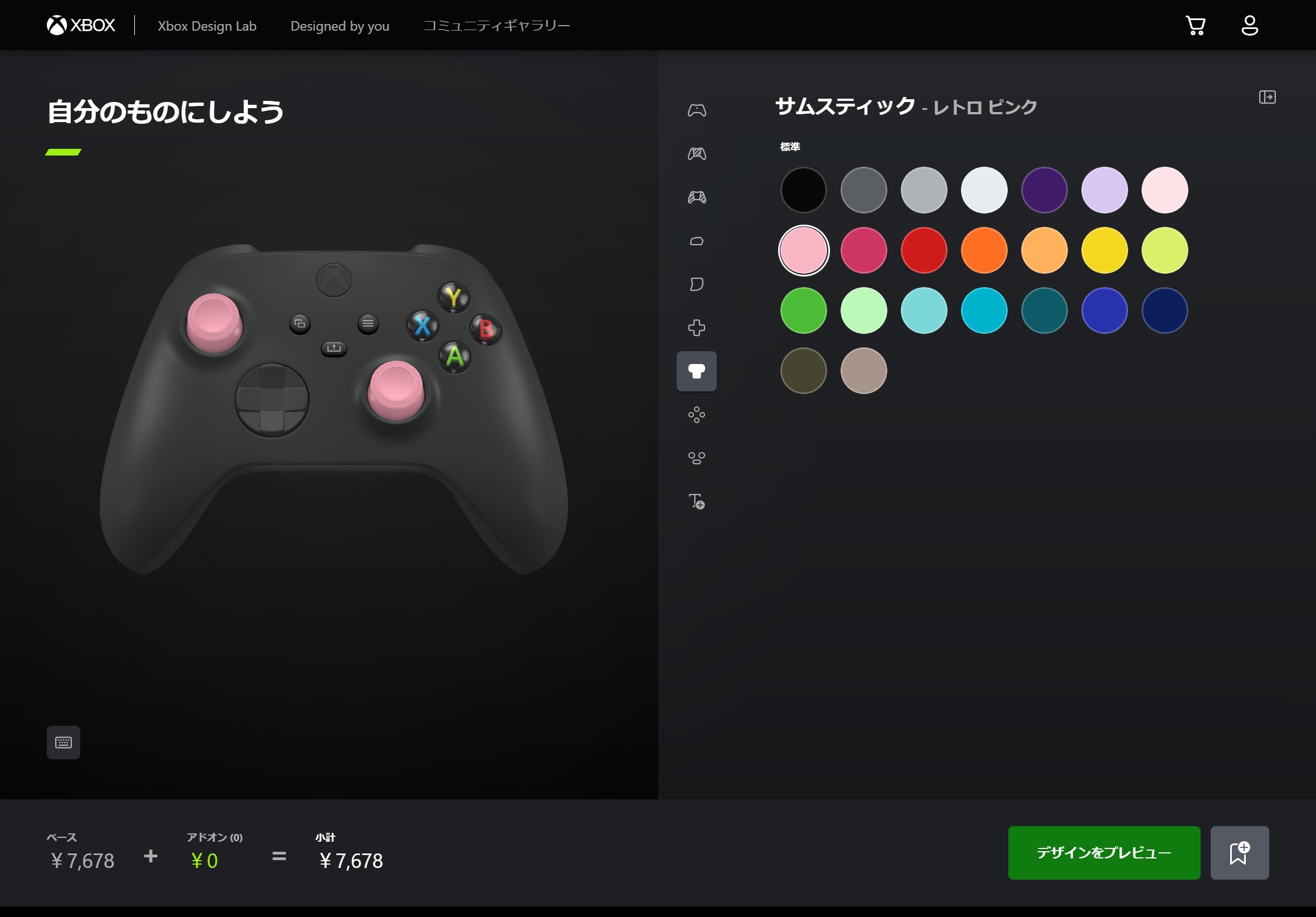Choose the dark navy blue swatch
Image resolution: width=1316 pixels, height=917 pixels.
tap(1165, 310)
